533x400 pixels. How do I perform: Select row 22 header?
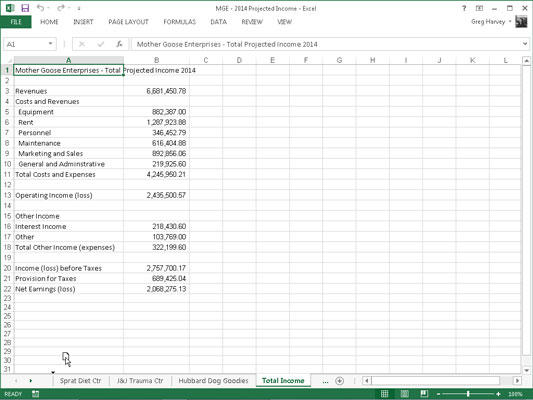click(x=7, y=289)
